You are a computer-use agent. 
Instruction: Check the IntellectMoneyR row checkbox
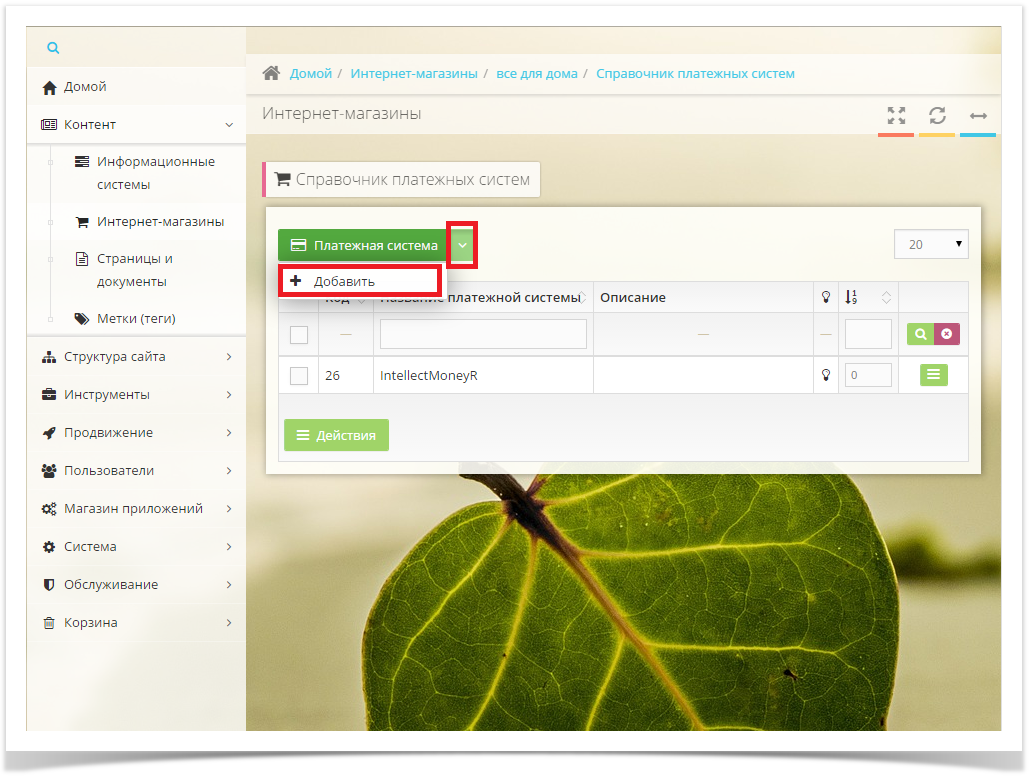tap(299, 376)
